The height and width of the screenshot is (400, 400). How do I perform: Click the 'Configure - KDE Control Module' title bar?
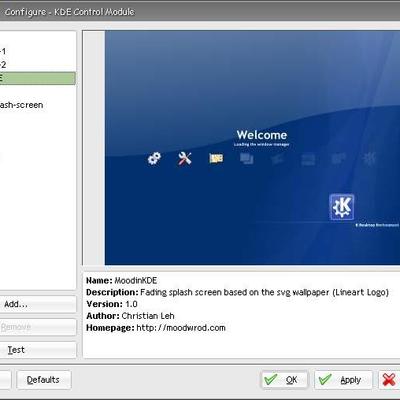[200, 12]
